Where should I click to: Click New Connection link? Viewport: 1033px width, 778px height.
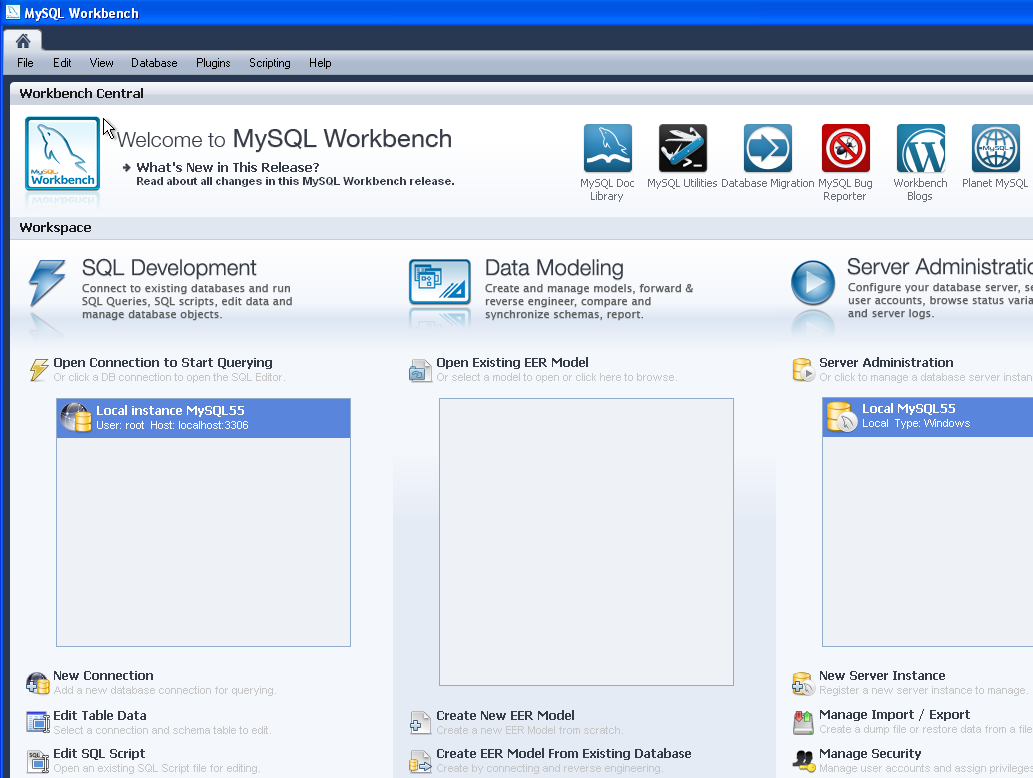[x=103, y=676]
